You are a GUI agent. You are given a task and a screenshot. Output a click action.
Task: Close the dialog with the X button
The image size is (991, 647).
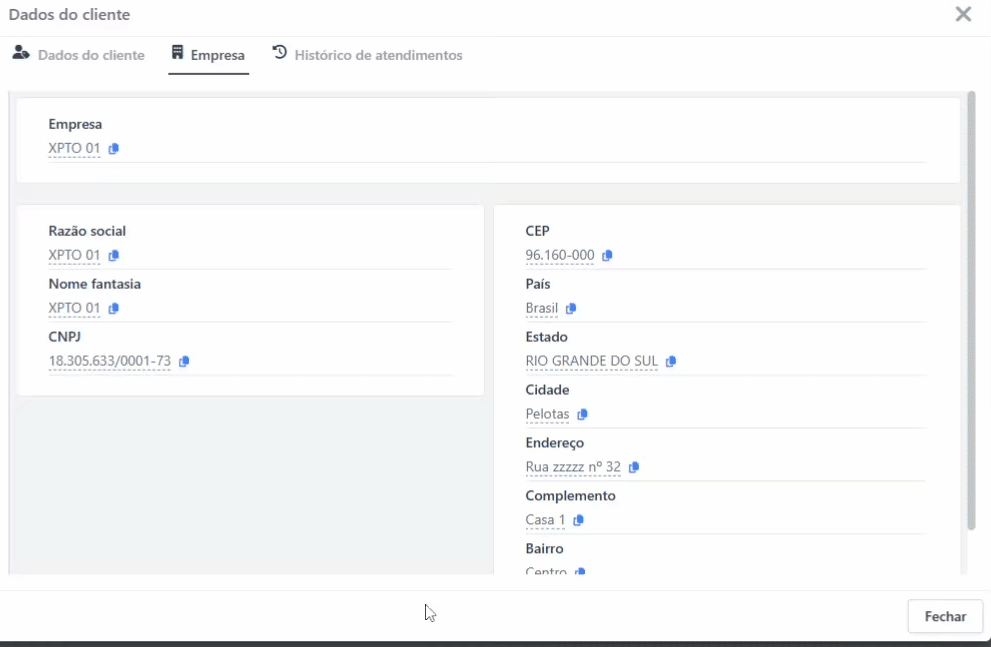click(x=963, y=14)
